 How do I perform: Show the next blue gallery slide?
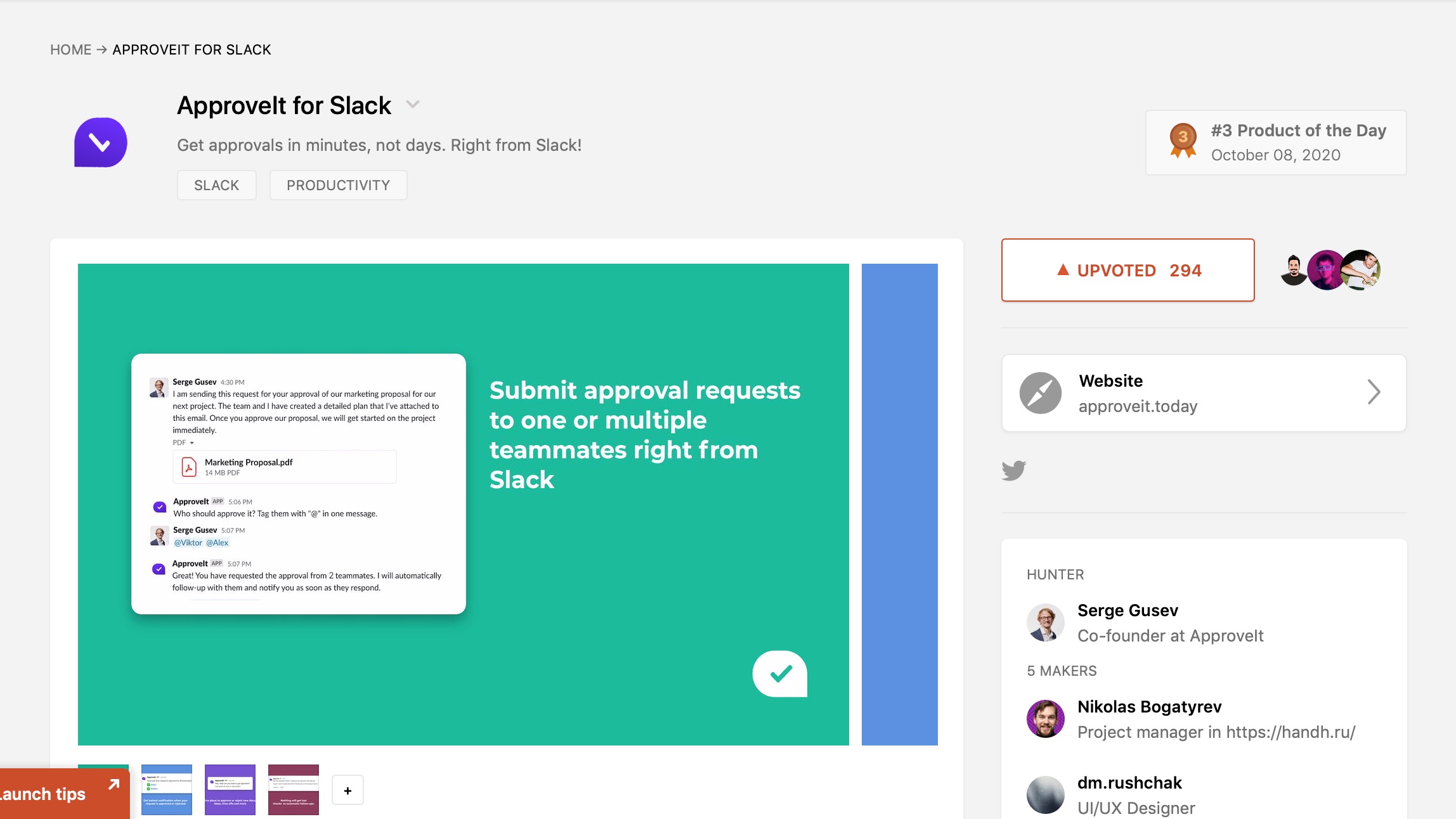900,505
